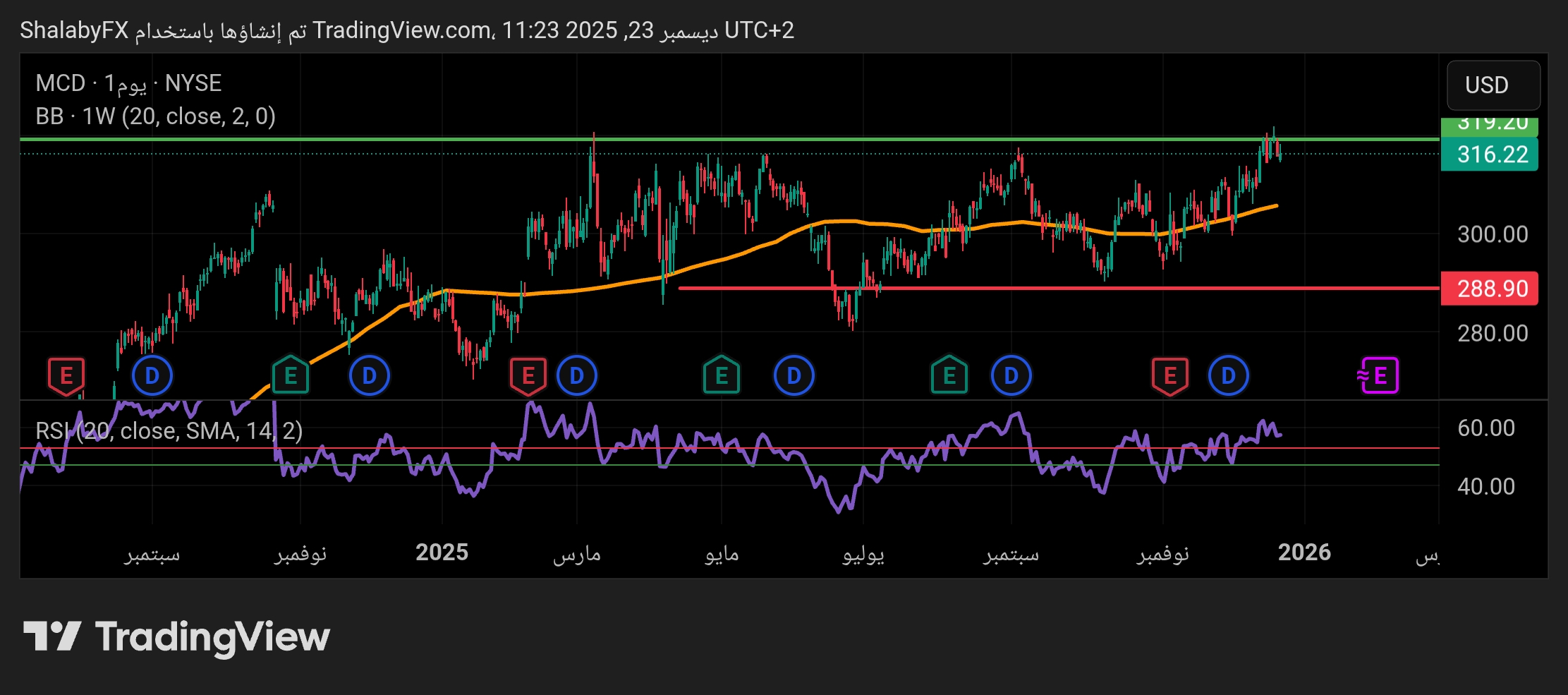Click the green earnings marker above May
The height and width of the screenshot is (695, 1568).
point(721,375)
